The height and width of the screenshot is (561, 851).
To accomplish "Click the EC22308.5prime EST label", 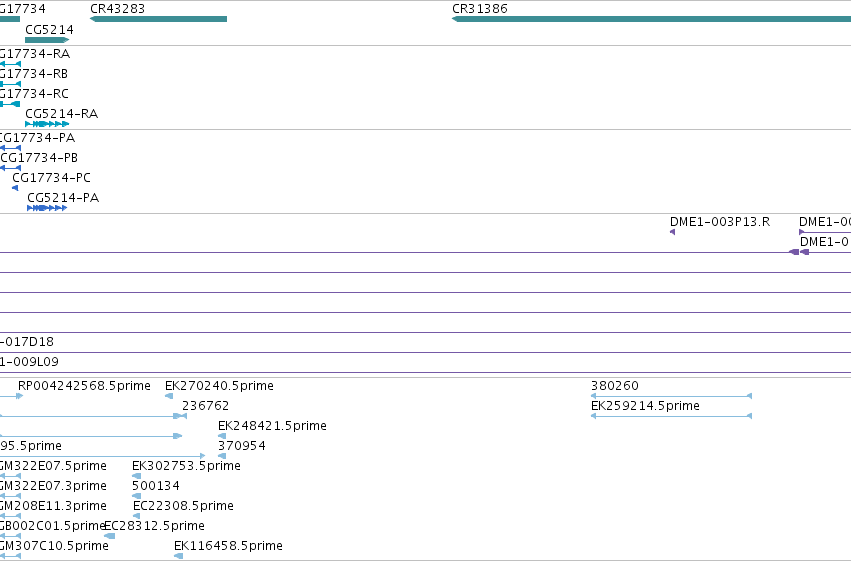I will click(183, 506).
